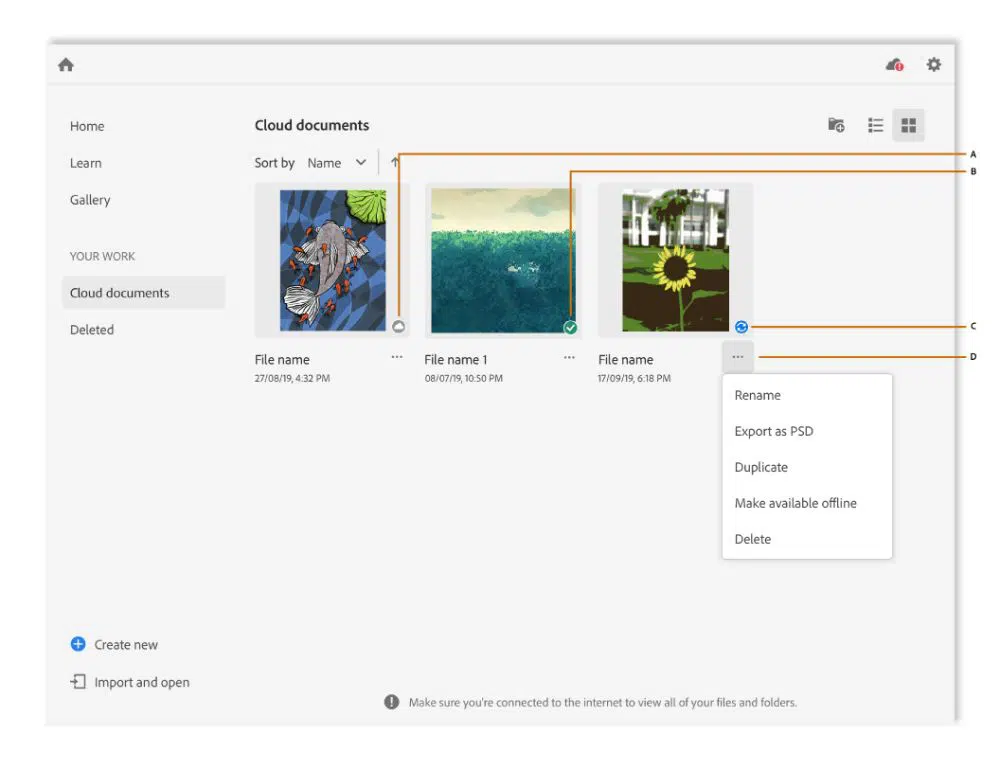The height and width of the screenshot is (771, 1000).
Task: Go to Deleted in the sidebar
Action: pyautogui.click(x=92, y=330)
